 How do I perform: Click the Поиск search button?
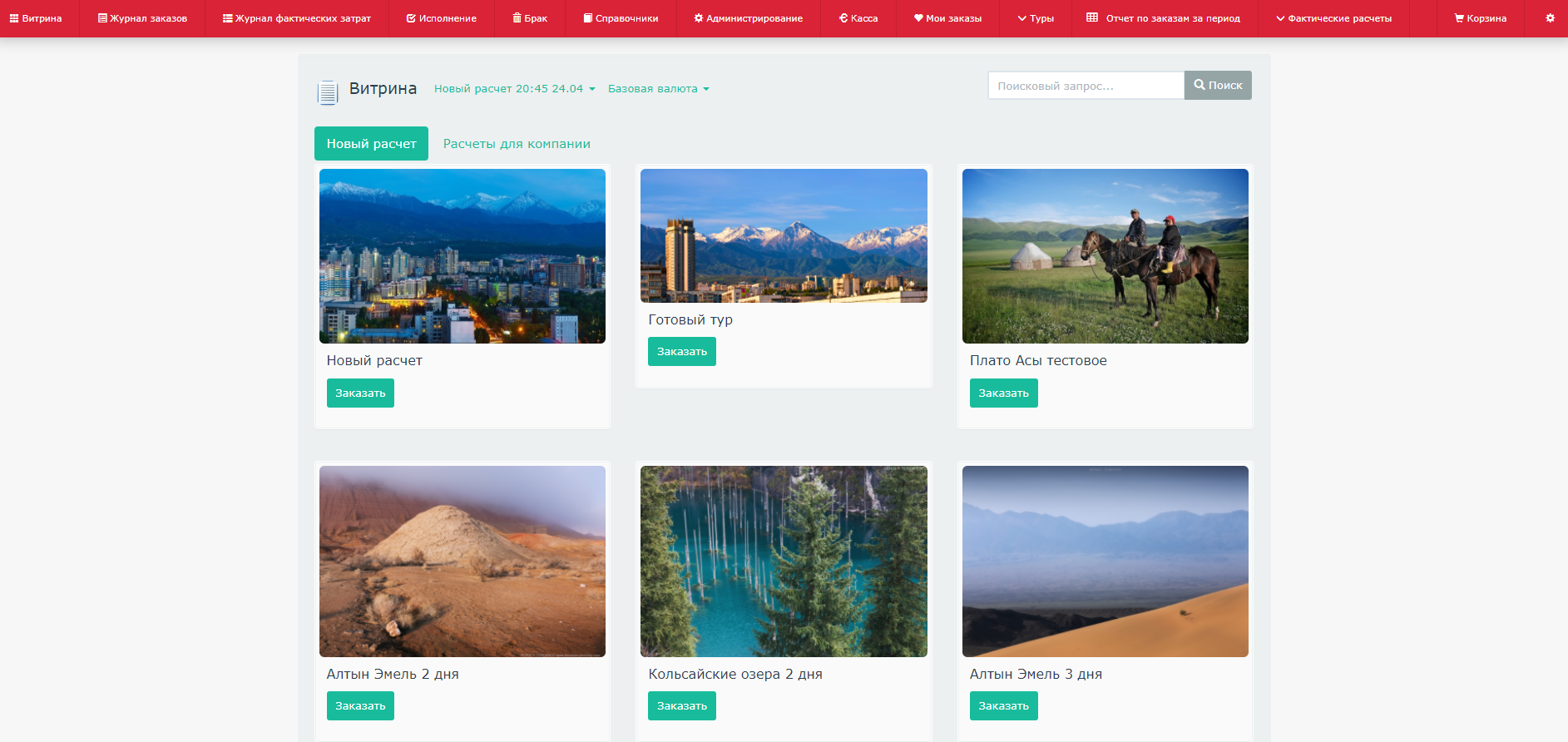1218,86
